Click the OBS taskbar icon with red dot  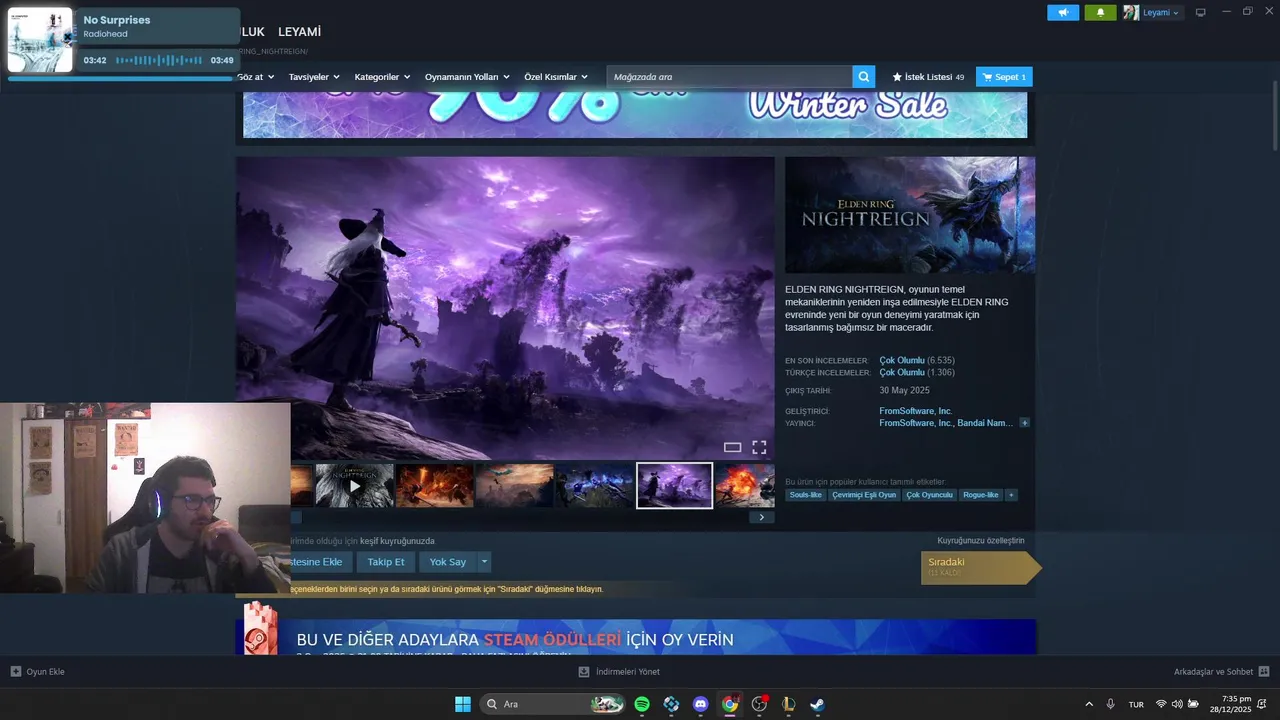pyautogui.click(x=759, y=704)
